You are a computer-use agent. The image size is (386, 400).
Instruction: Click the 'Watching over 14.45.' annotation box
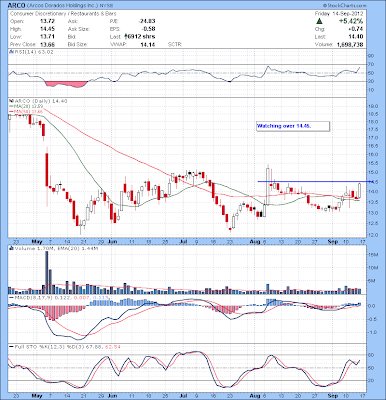tap(293, 126)
